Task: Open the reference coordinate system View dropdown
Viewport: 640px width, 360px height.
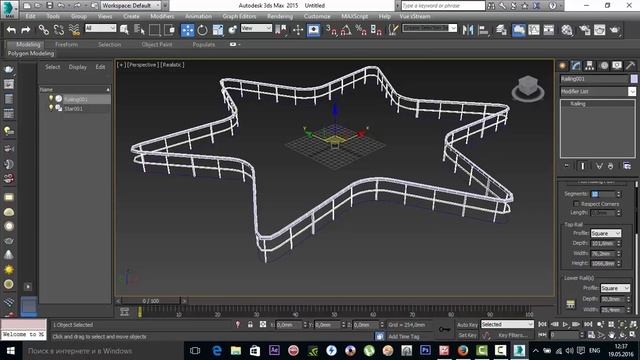Action: pos(256,28)
